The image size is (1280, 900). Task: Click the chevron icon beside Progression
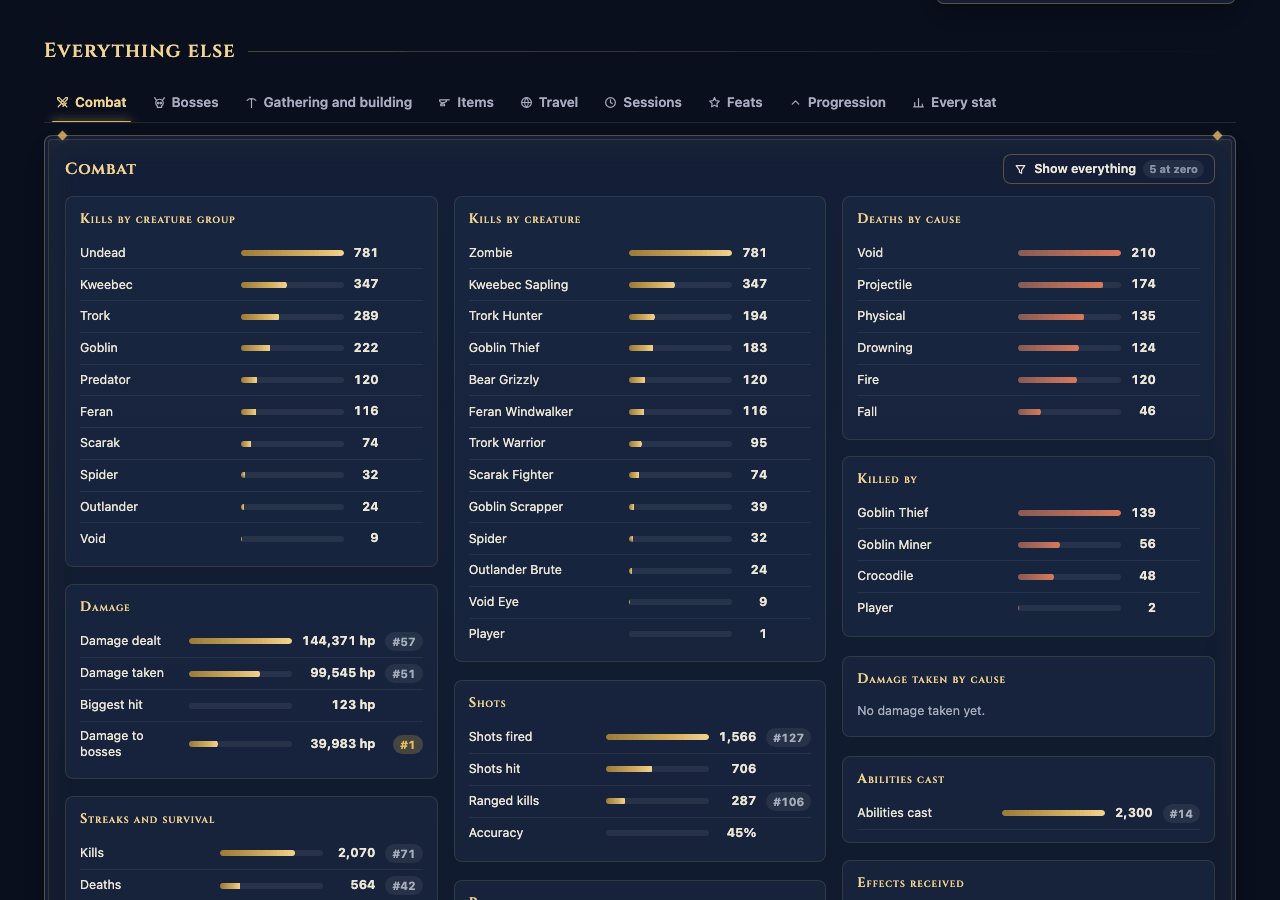click(795, 102)
